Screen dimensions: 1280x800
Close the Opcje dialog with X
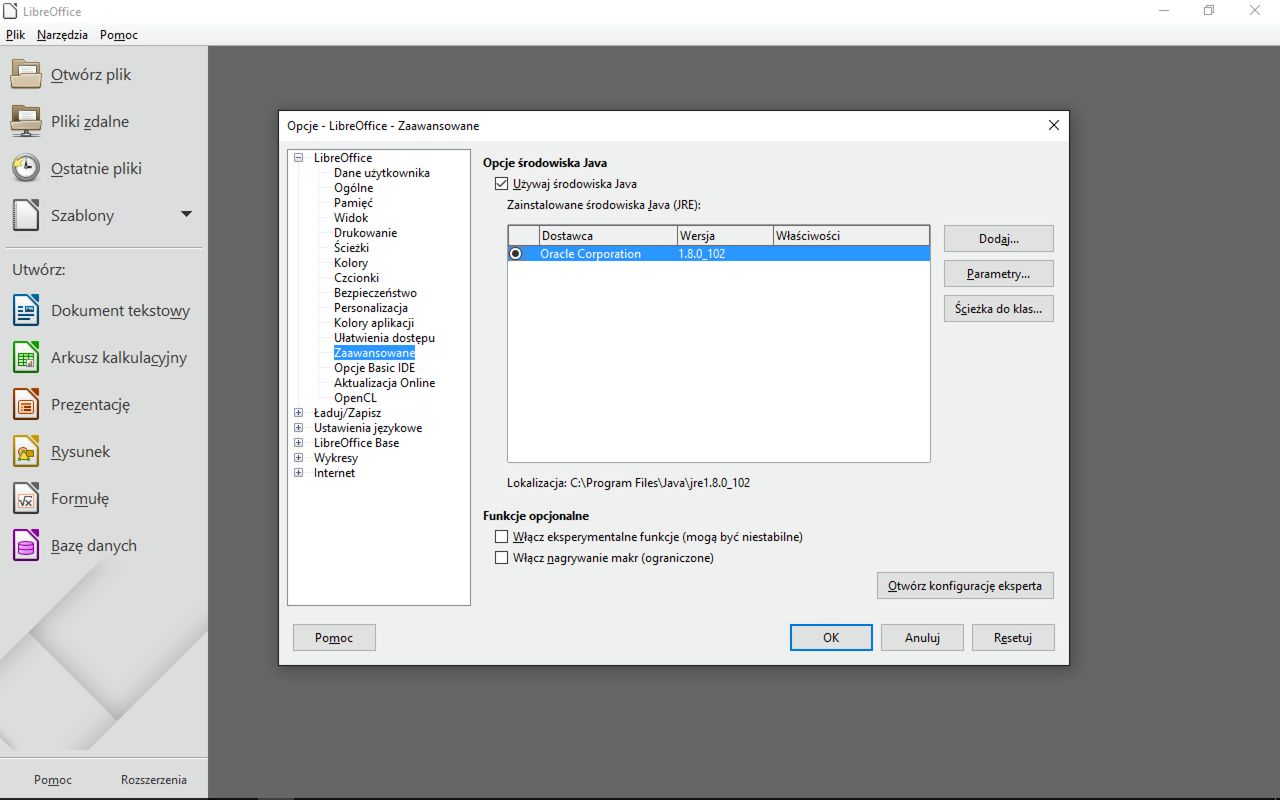[x=1053, y=125]
